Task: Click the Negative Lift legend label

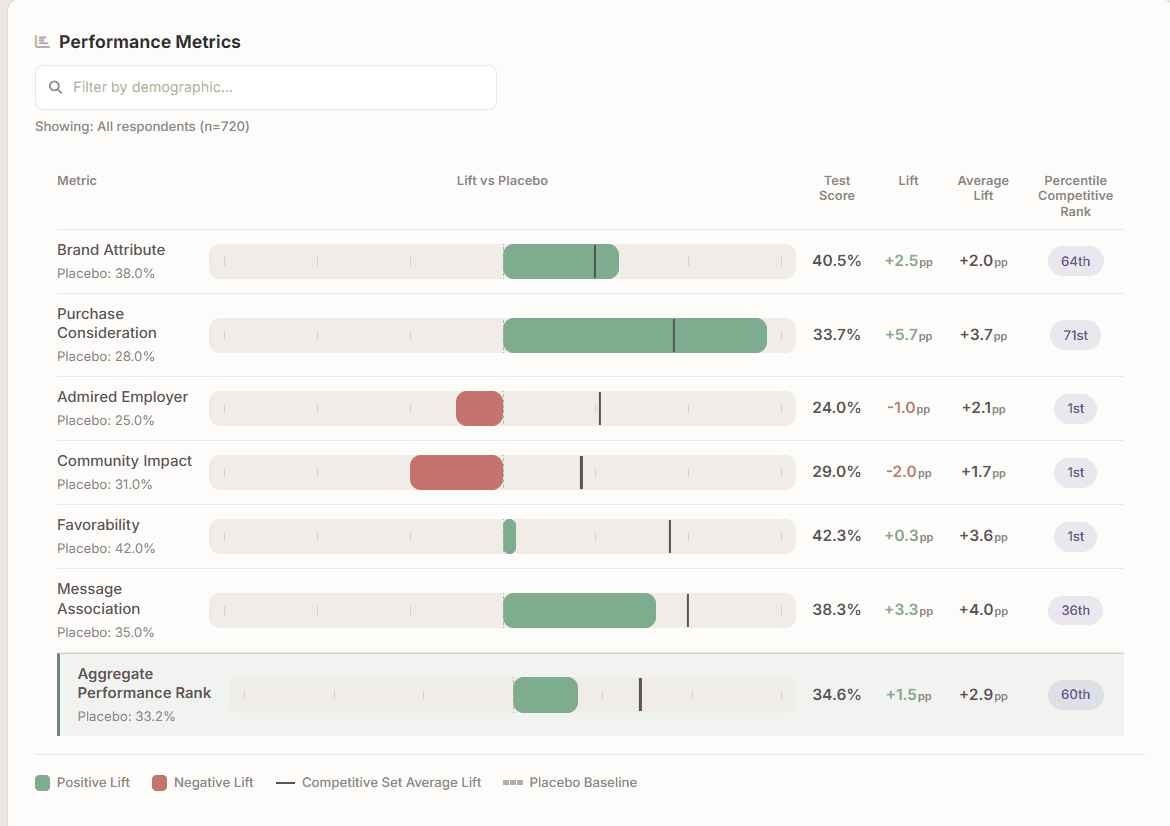Action: click(x=213, y=783)
